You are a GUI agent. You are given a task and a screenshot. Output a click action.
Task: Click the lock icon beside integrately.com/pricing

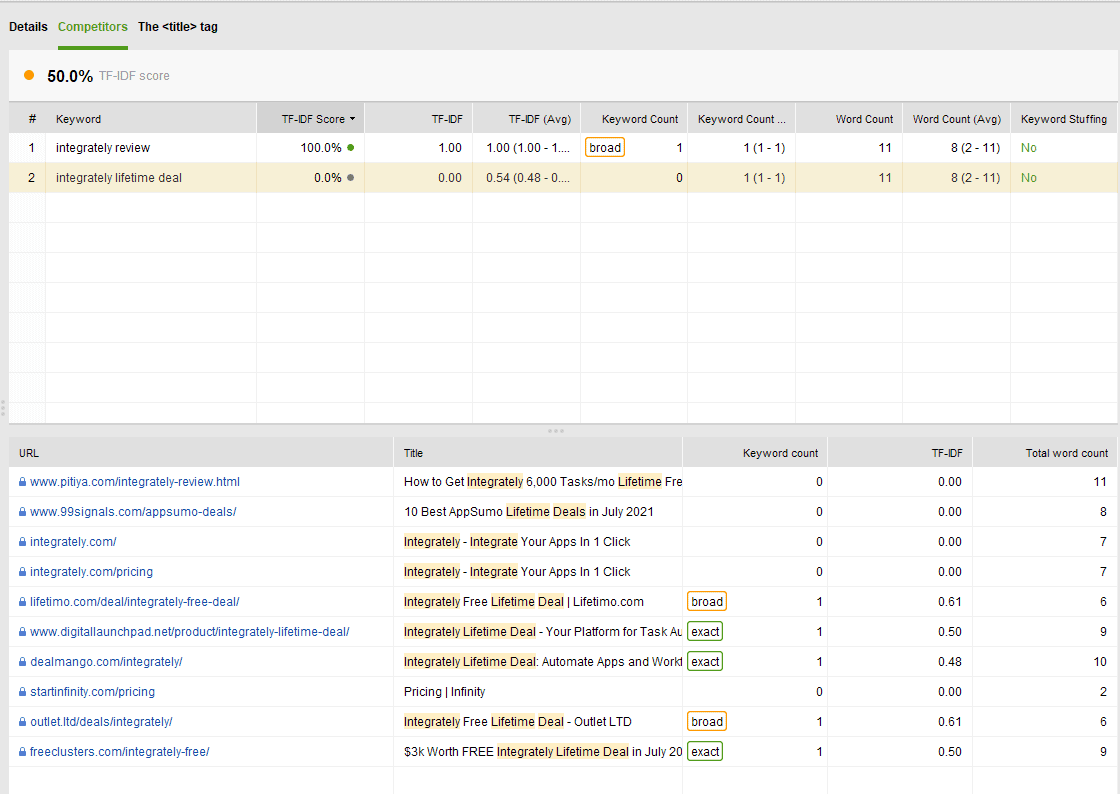[23, 572]
